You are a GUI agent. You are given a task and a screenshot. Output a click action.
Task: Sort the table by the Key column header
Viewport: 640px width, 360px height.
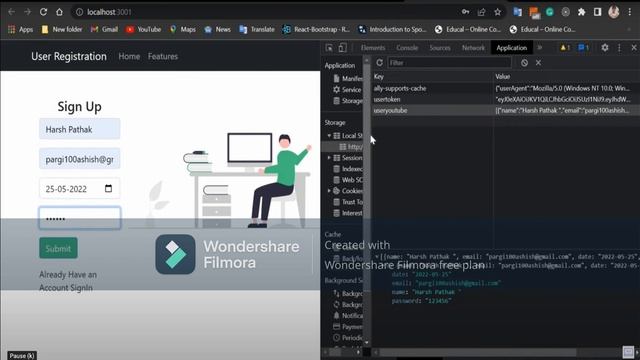[x=432, y=76]
